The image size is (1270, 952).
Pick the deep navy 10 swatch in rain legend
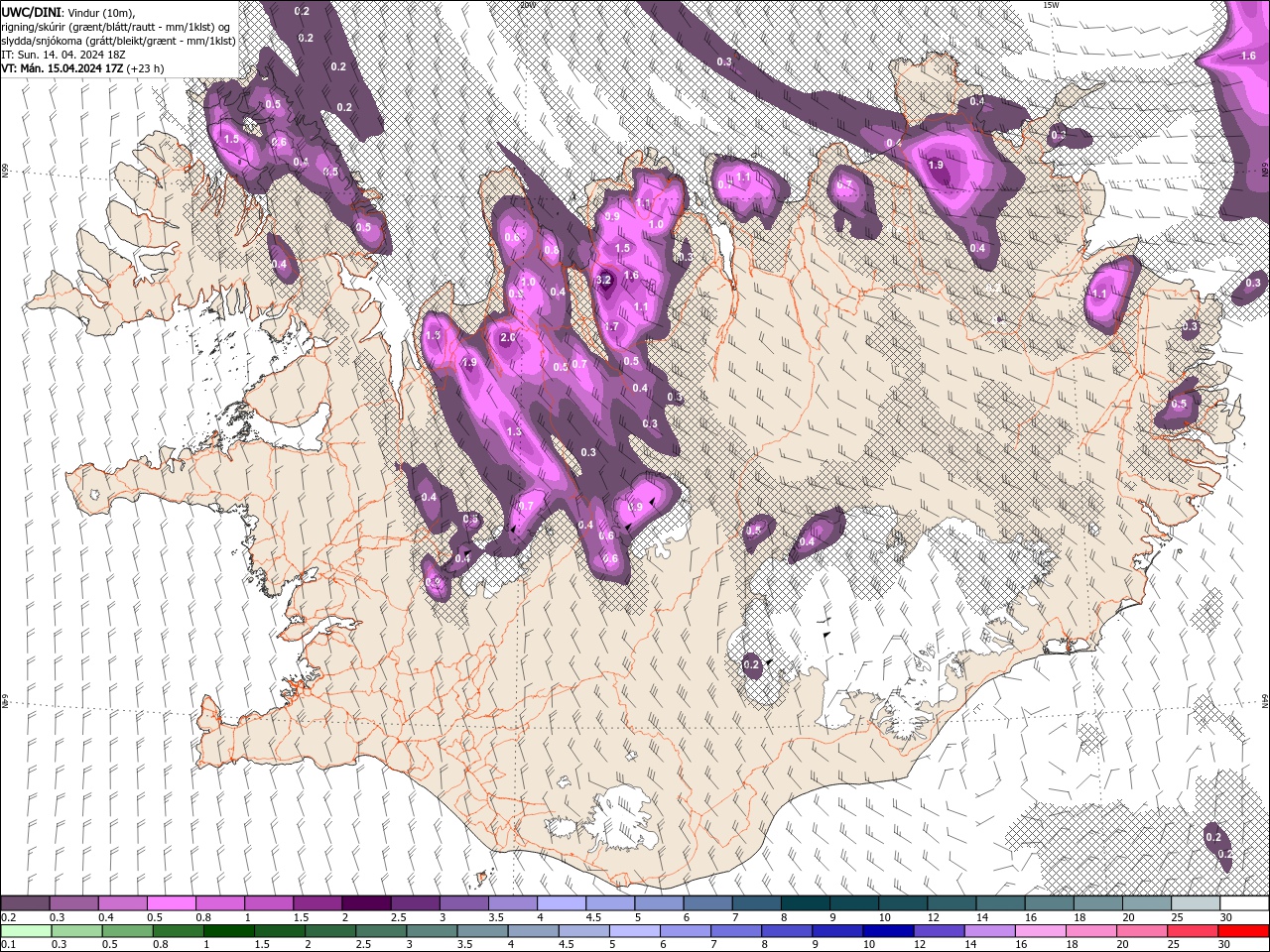coord(889,930)
